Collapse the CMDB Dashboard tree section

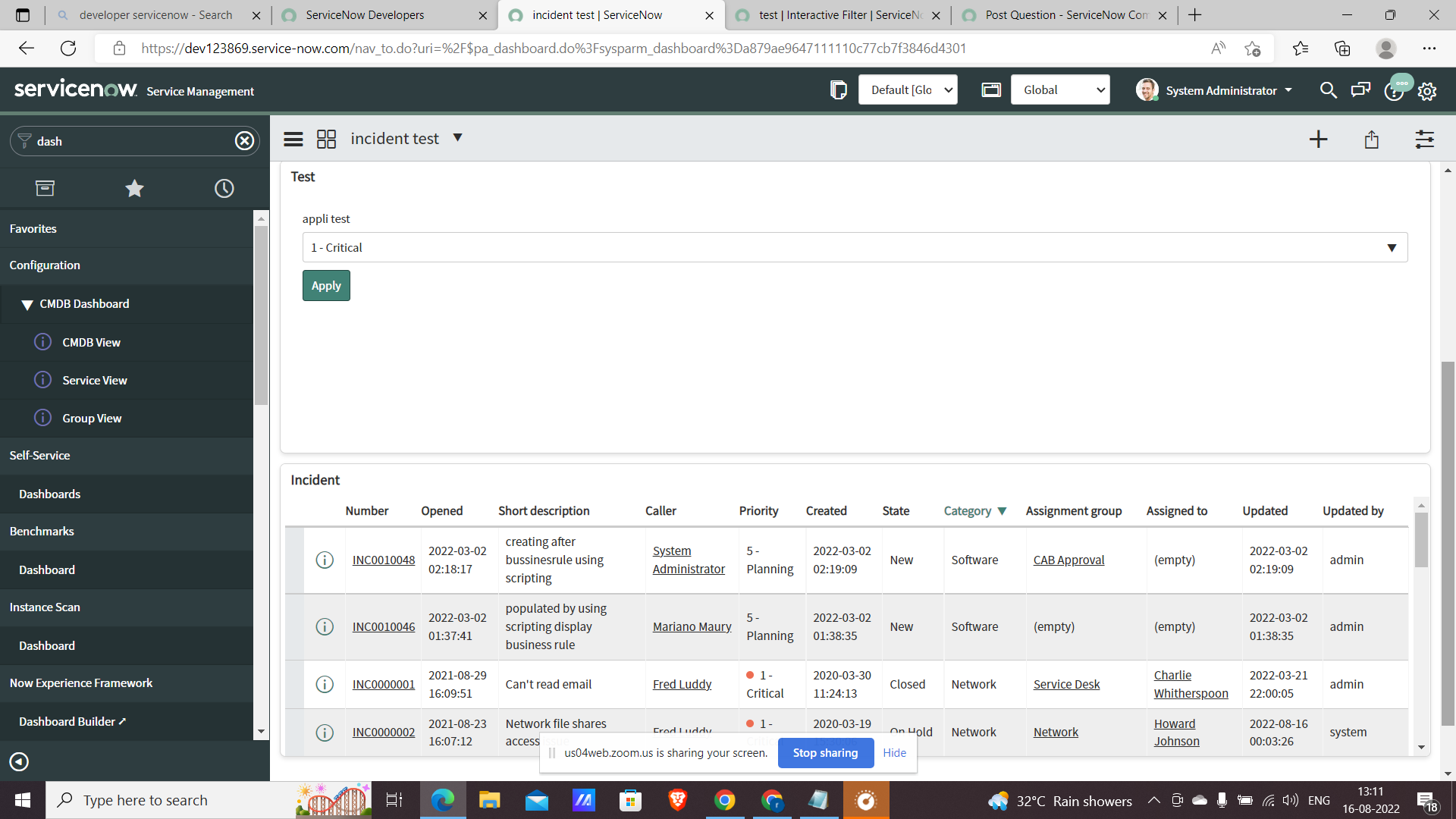point(28,304)
